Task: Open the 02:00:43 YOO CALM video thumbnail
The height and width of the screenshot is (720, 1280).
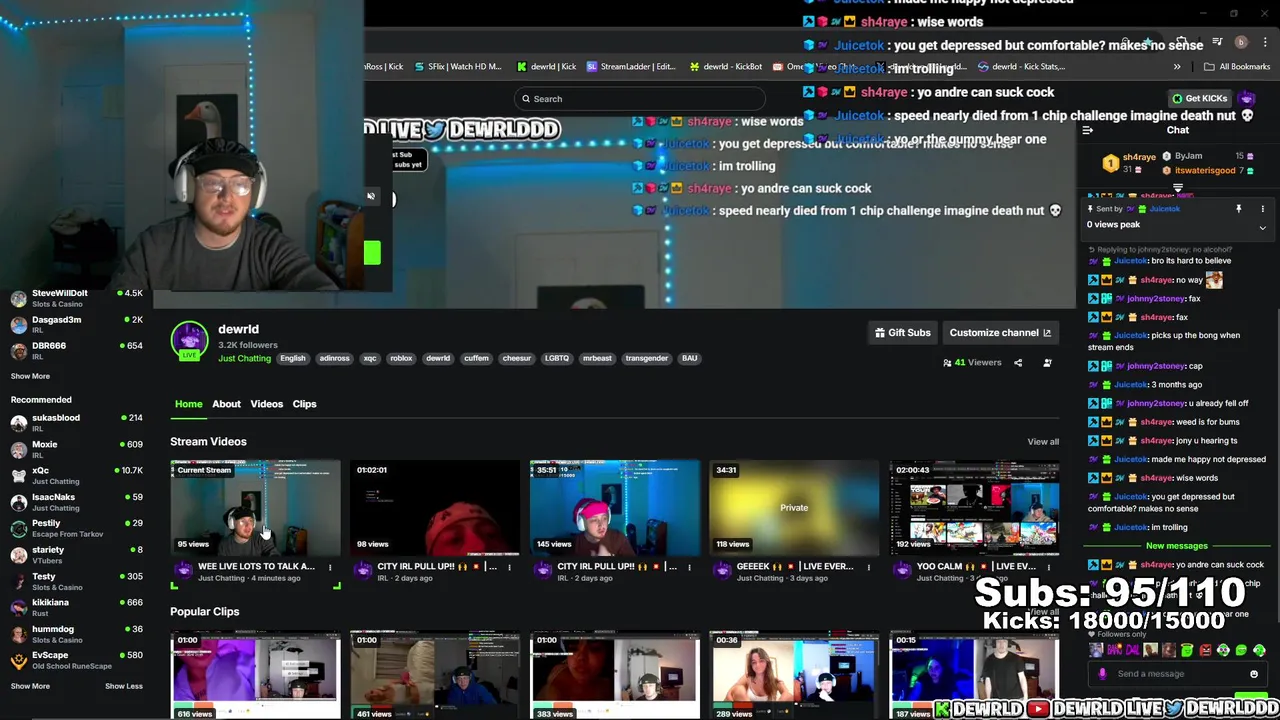Action: click(974, 507)
